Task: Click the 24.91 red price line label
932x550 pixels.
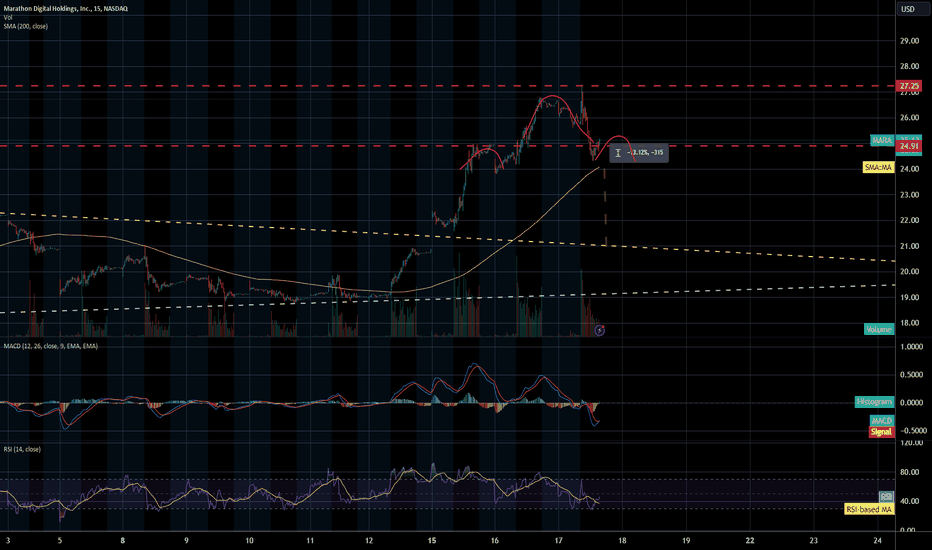Action: (909, 146)
